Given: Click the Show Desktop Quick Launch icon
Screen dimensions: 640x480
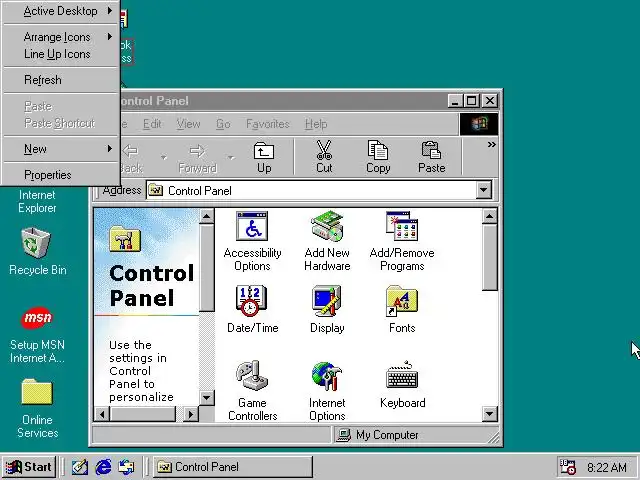Looking at the screenshot, I should pos(80,467).
